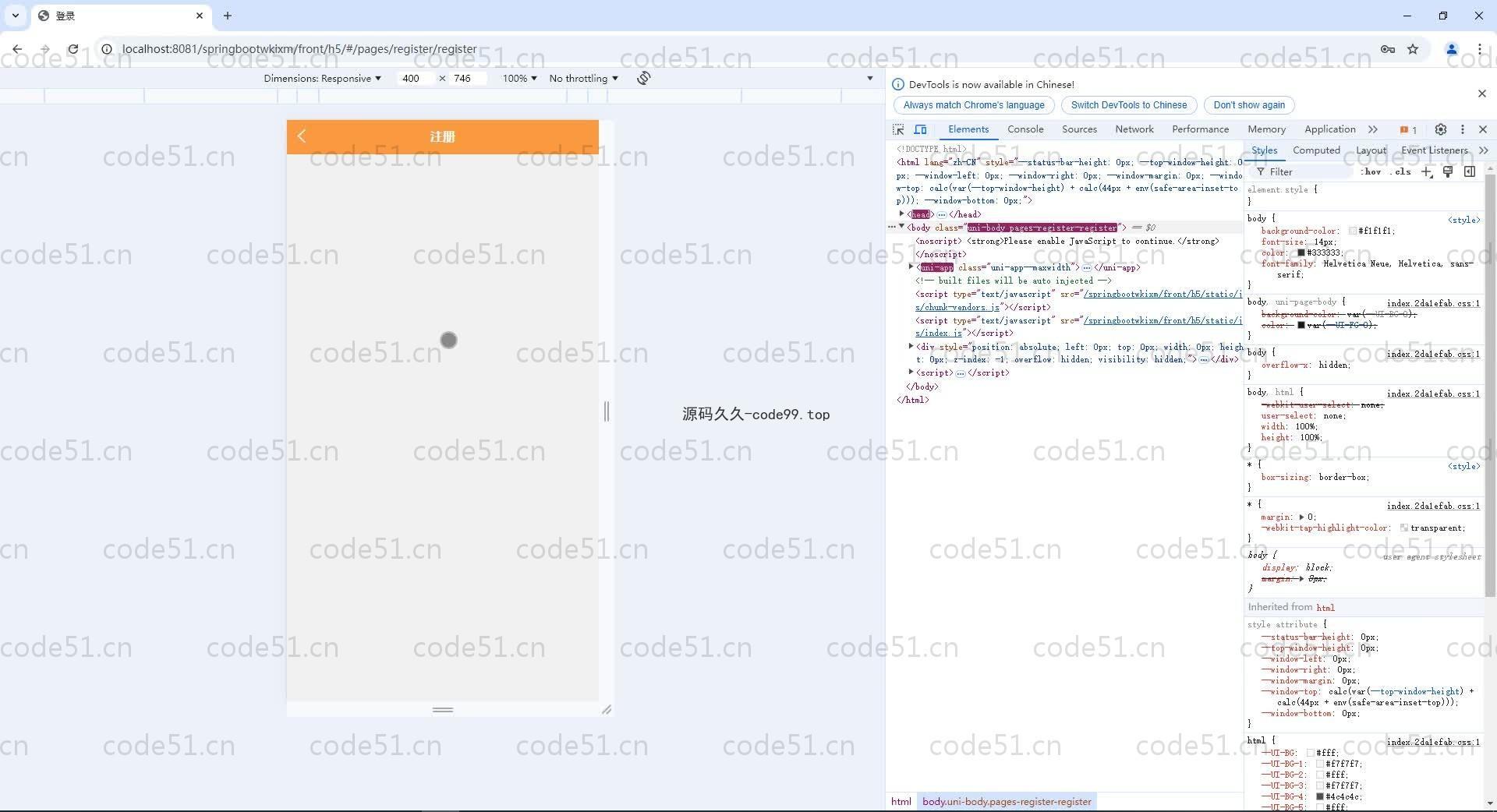
Task: Open a new browser tab
Action: pos(228,16)
